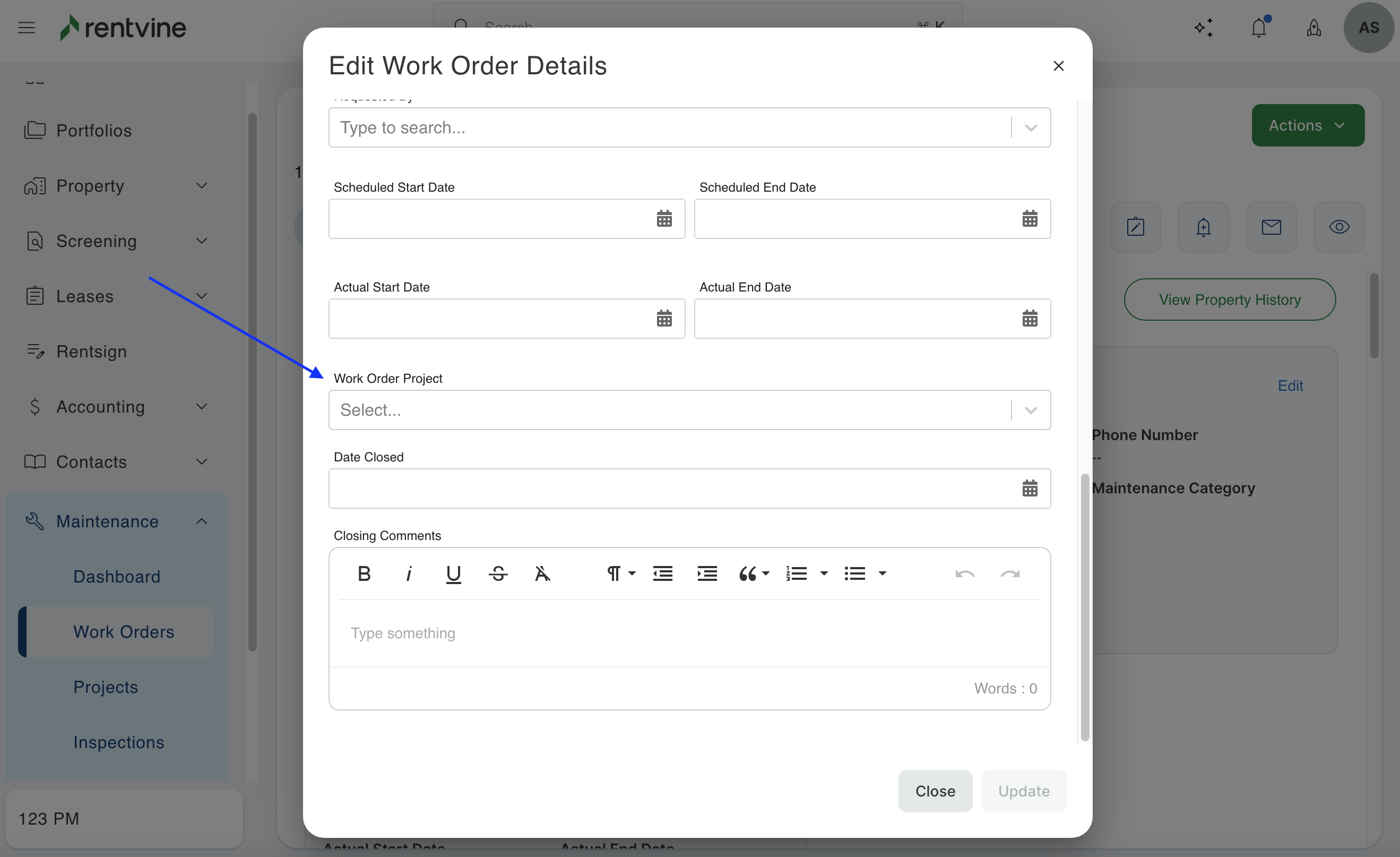The image size is (1400, 857).
Task: Toggle unordered bullet list in editor
Action: (x=854, y=574)
